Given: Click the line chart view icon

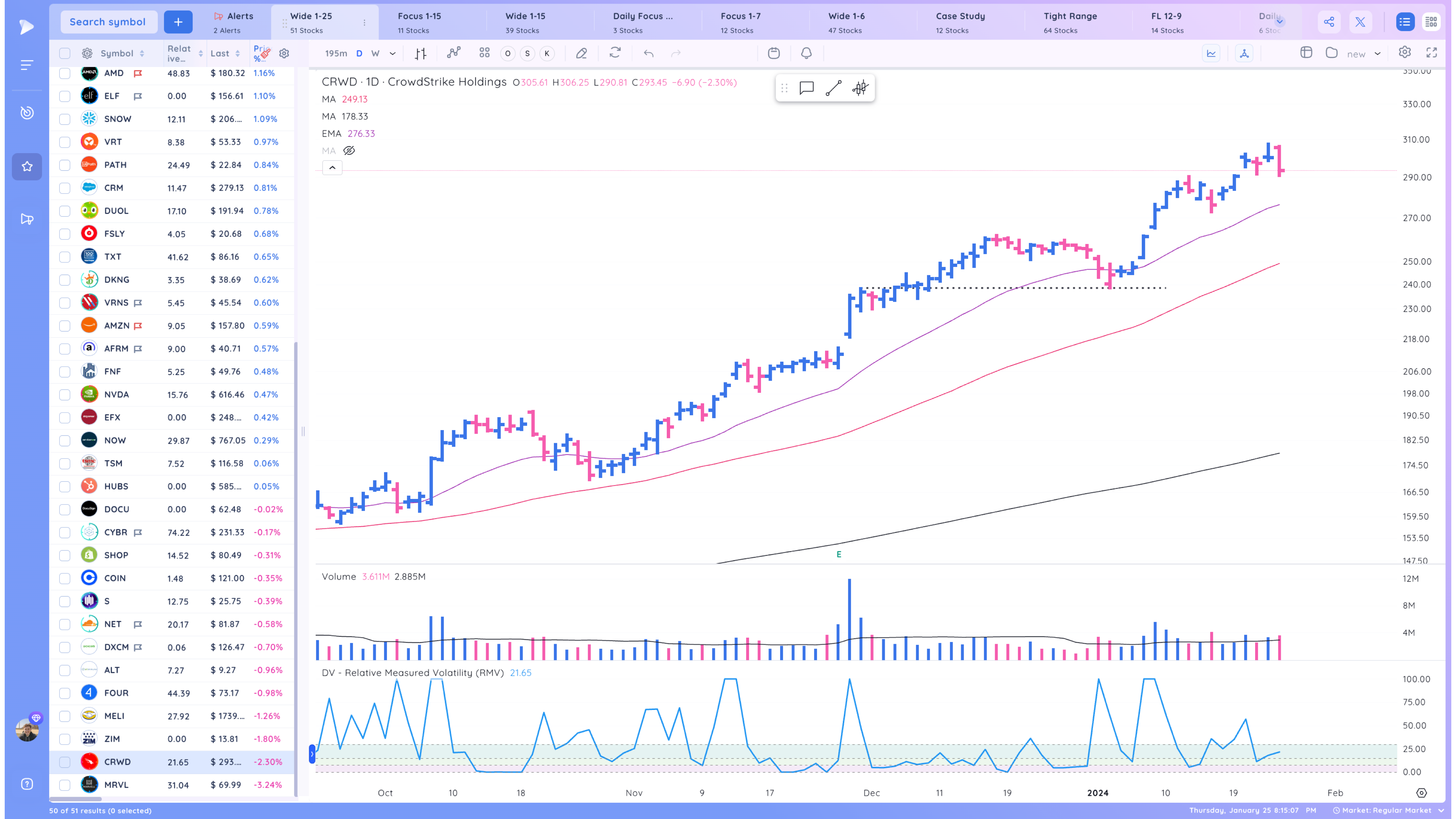Looking at the screenshot, I should click(1211, 53).
